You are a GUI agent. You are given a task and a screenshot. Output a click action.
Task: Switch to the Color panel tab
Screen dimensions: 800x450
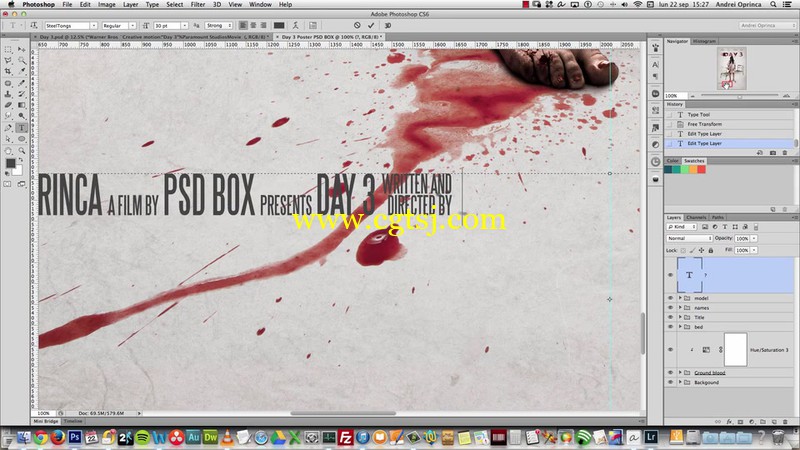[x=672, y=161]
